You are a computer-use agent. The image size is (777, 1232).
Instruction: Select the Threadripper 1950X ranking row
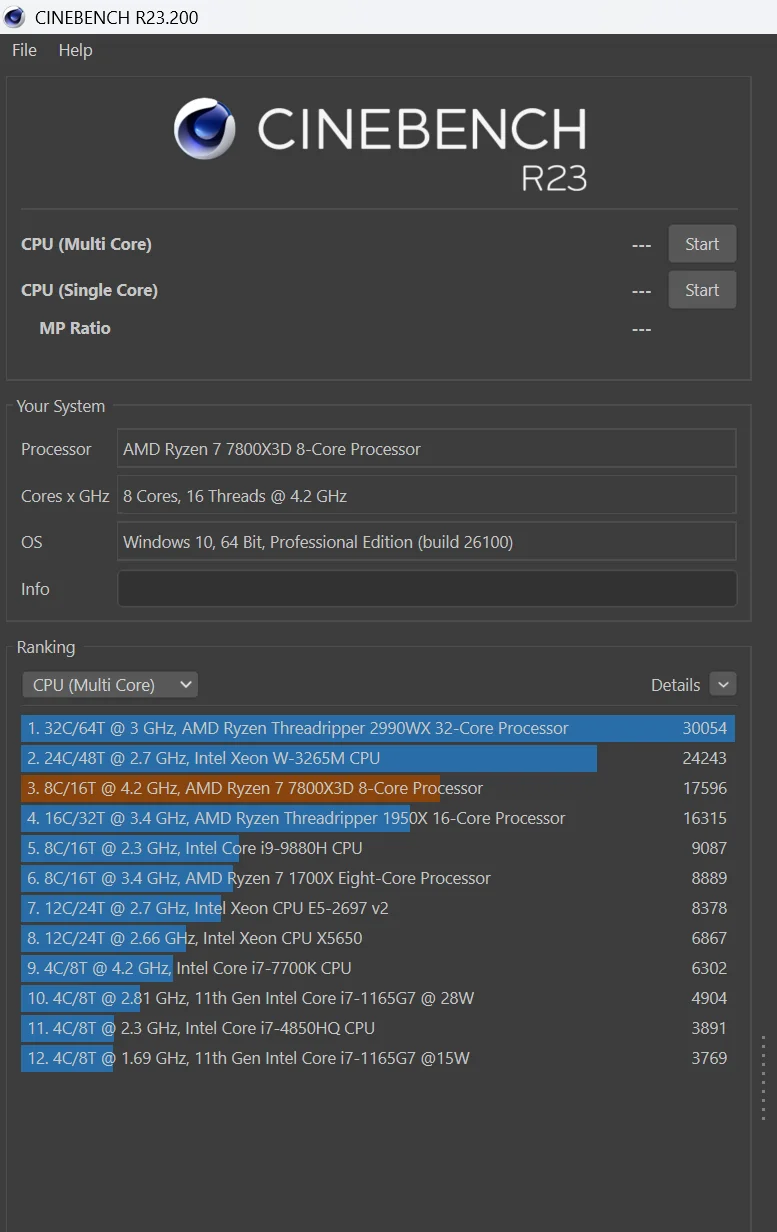(x=378, y=818)
